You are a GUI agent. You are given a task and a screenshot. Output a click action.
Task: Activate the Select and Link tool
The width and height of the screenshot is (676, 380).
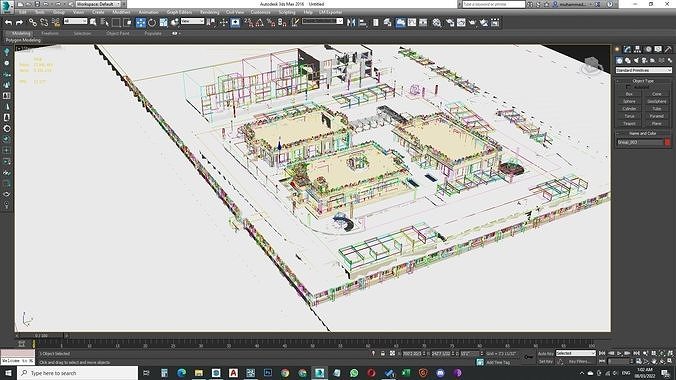click(x=33, y=22)
